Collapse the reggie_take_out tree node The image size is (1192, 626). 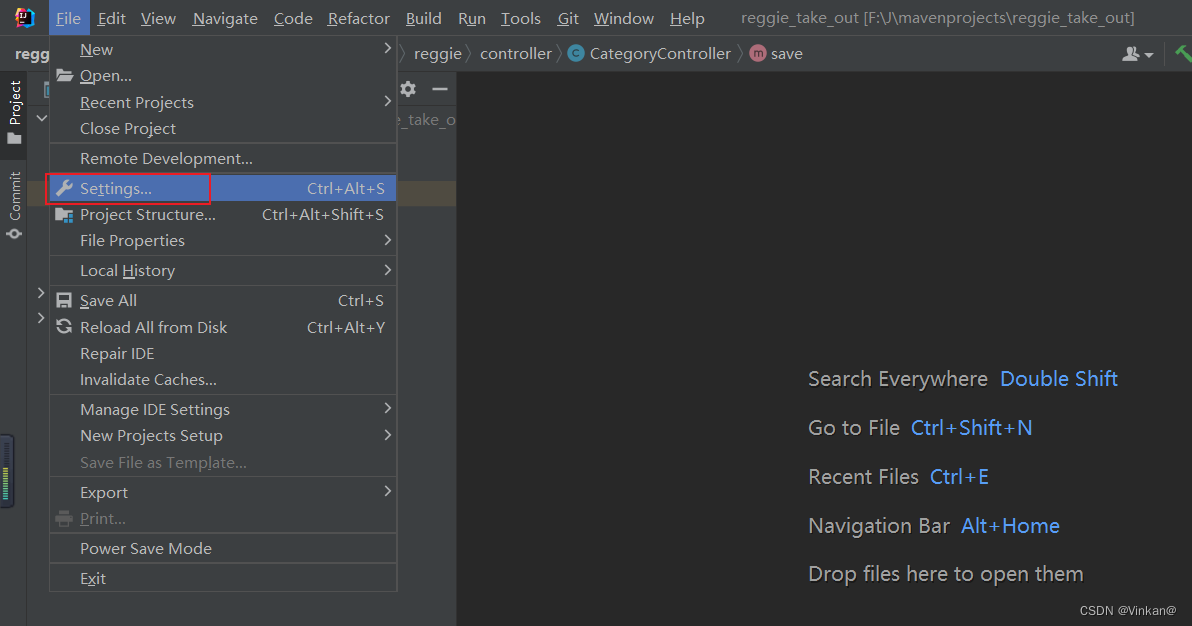[x=41, y=117]
